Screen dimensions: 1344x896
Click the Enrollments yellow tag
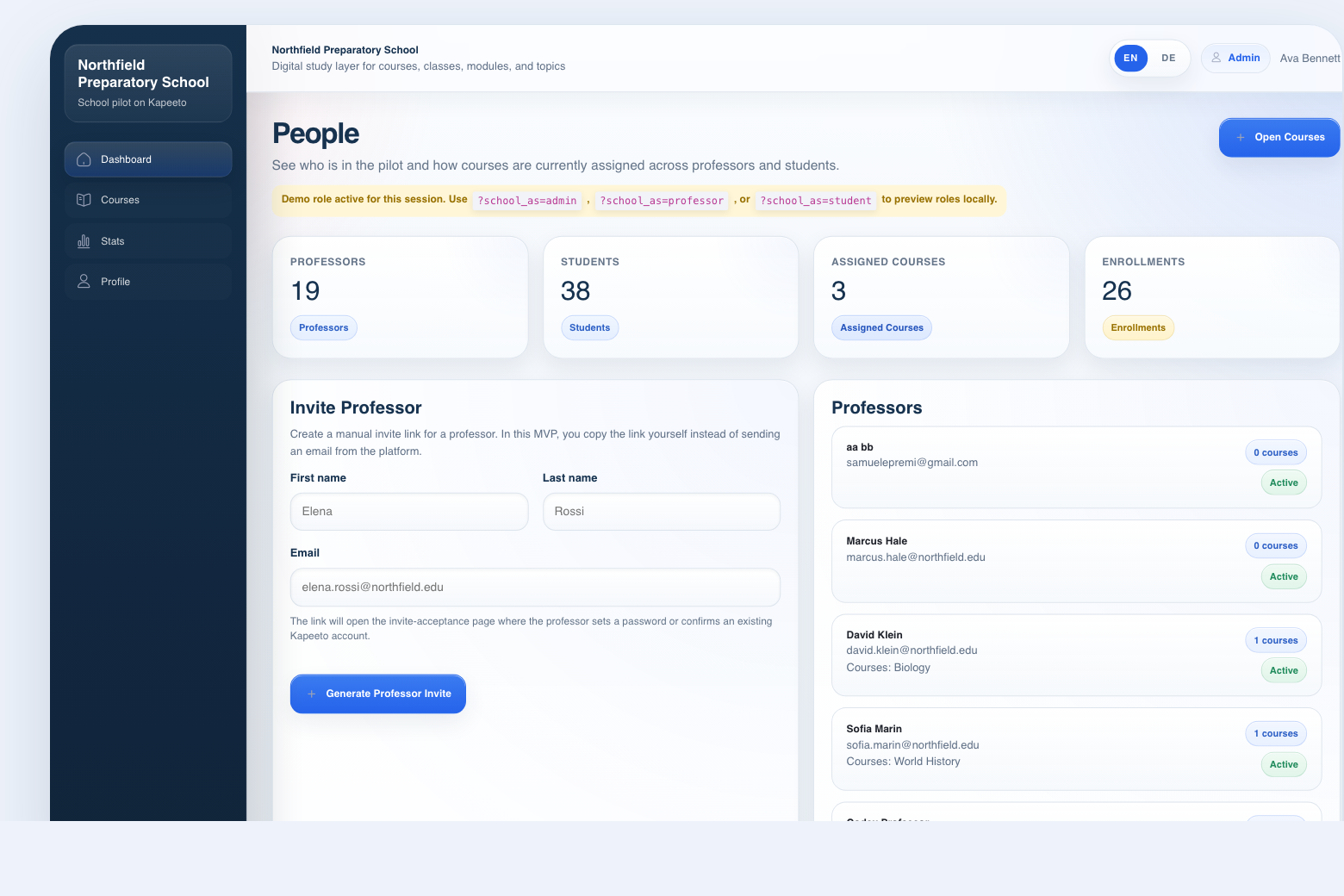coord(1138,328)
